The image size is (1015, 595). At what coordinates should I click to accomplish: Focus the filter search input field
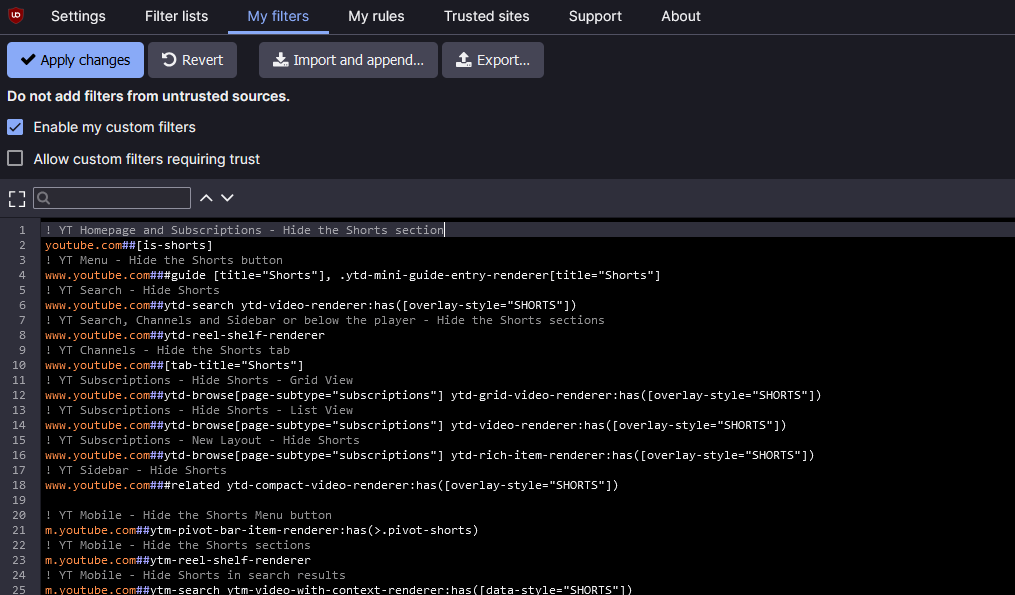point(118,198)
